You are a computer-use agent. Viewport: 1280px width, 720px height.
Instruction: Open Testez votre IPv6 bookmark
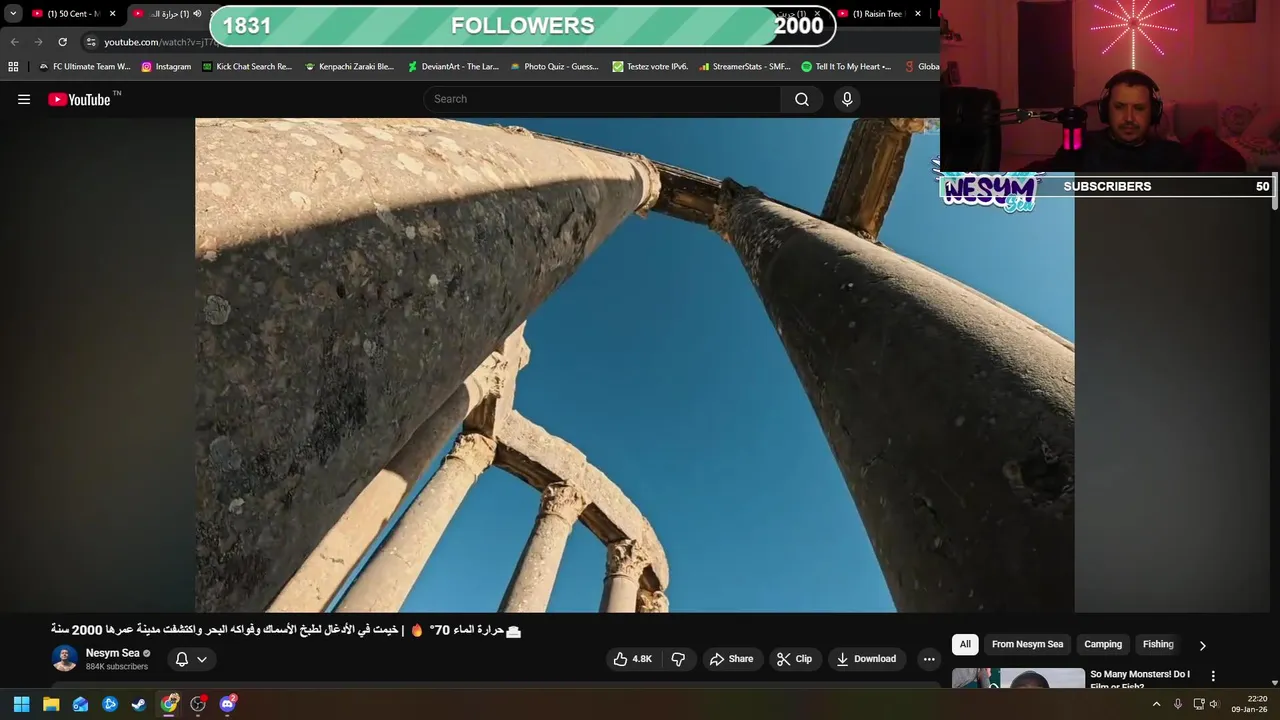[650, 67]
